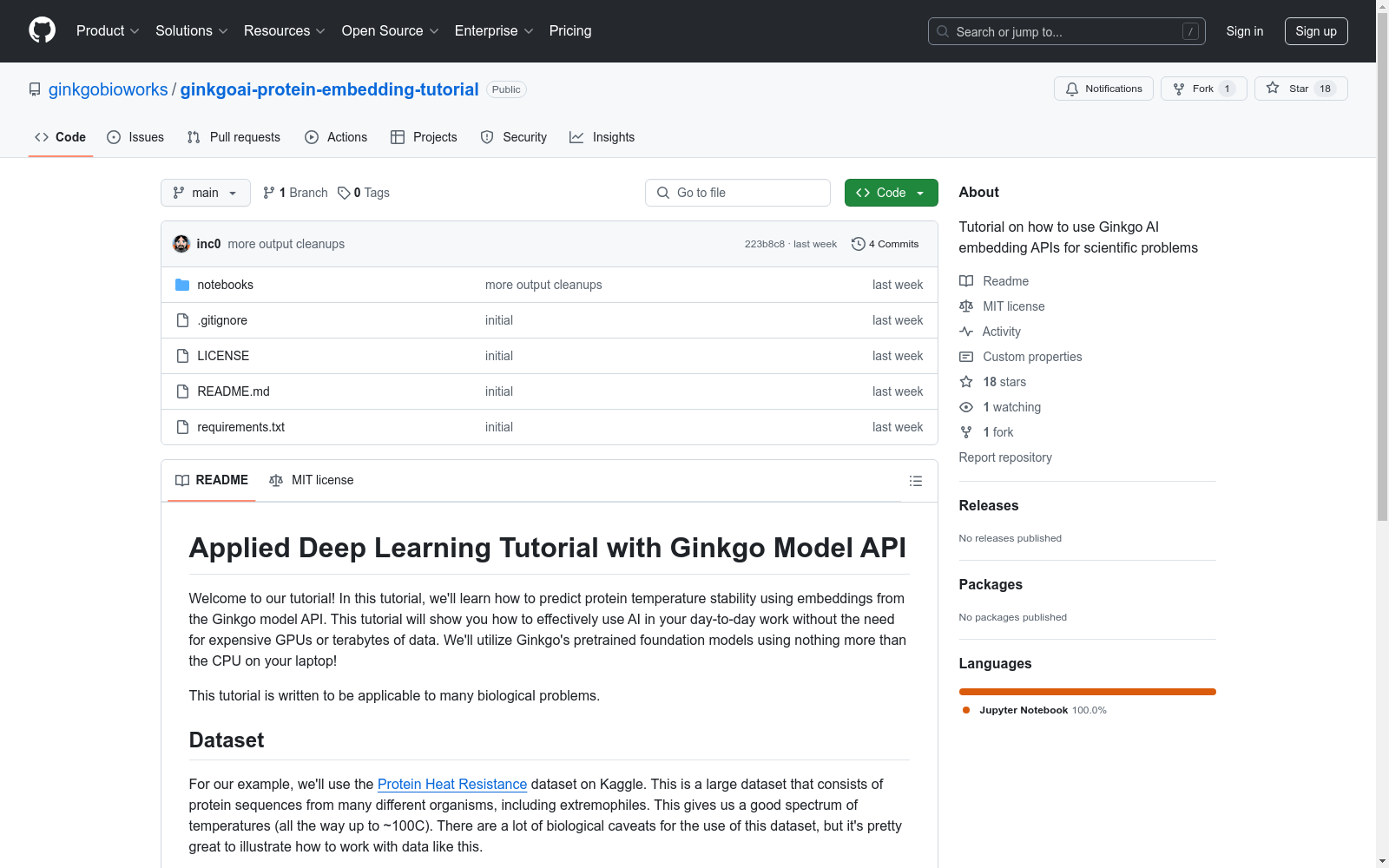Click the repository icon beside ginkgobioworks

(35, 89)
